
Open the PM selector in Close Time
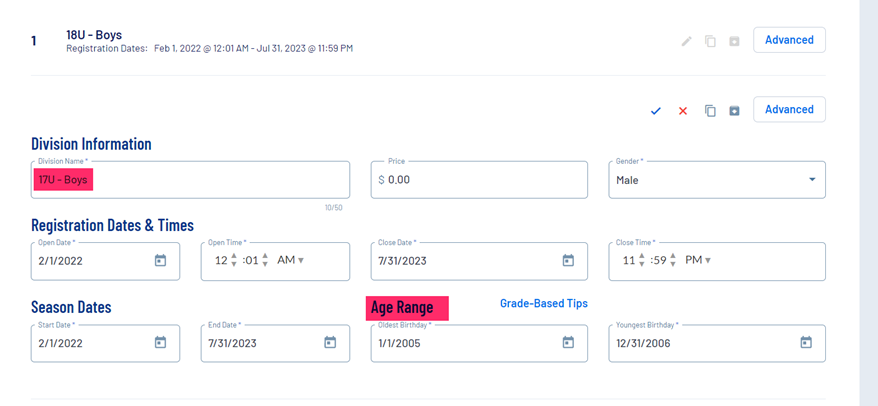coord(698,261)
